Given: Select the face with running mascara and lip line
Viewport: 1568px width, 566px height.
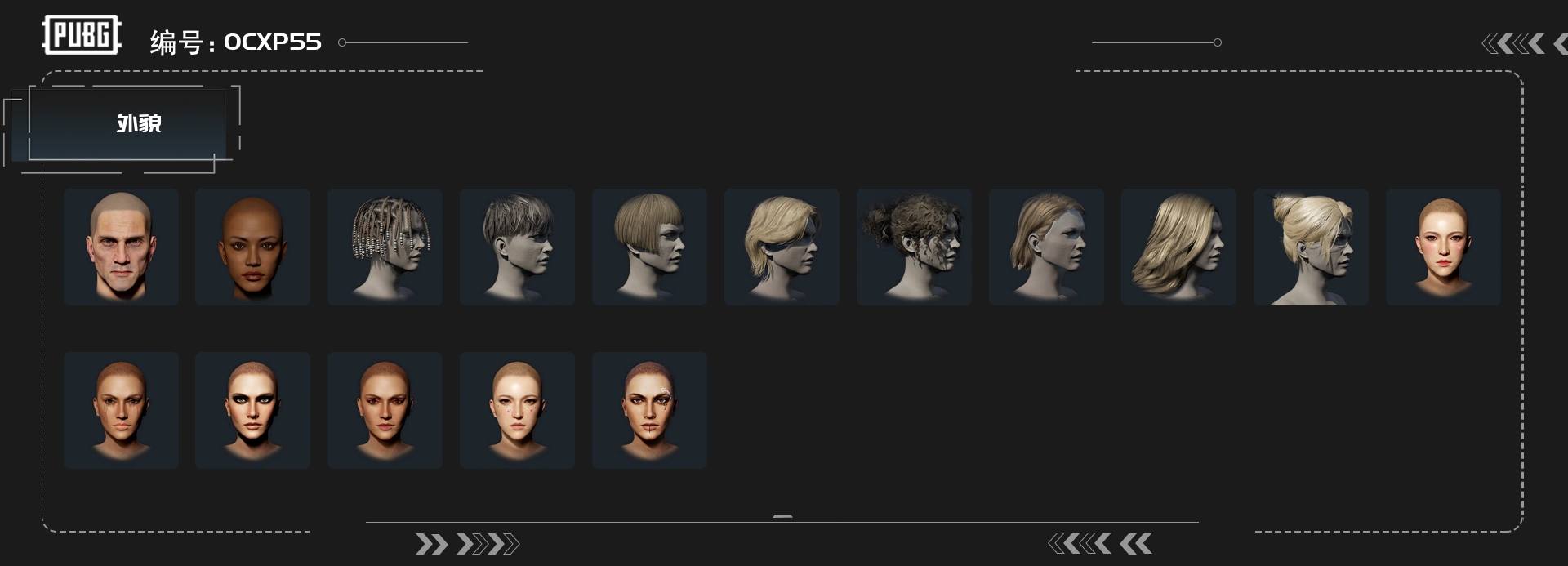Looking at the screenshot, I should pyautogui.click(x=649, y=410).
